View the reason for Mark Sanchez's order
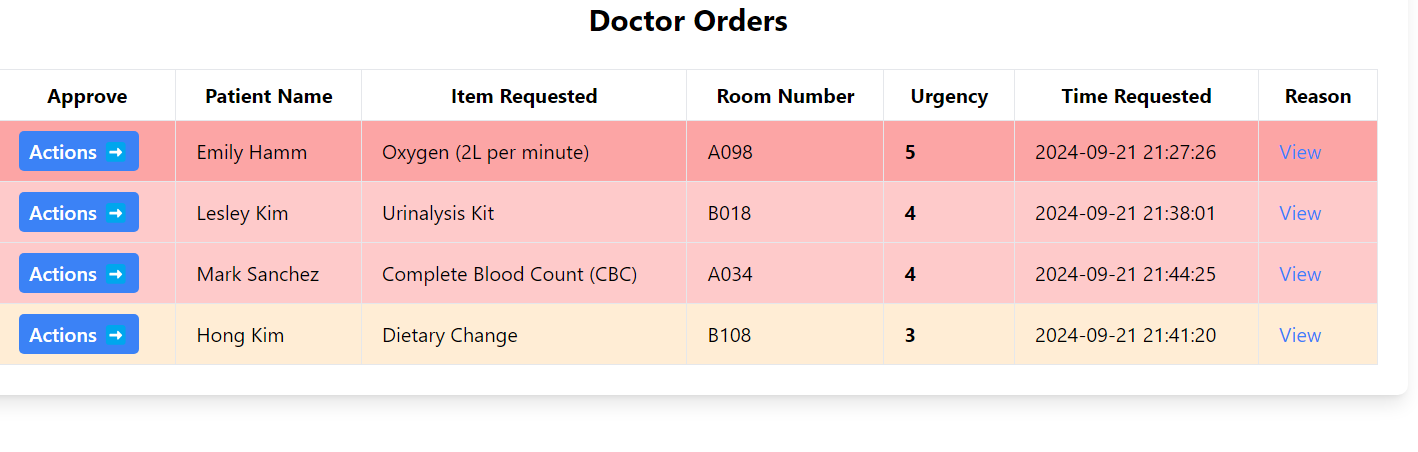Image resolution: width=1418 pixels, height=452 pixels. (1300, 274)
